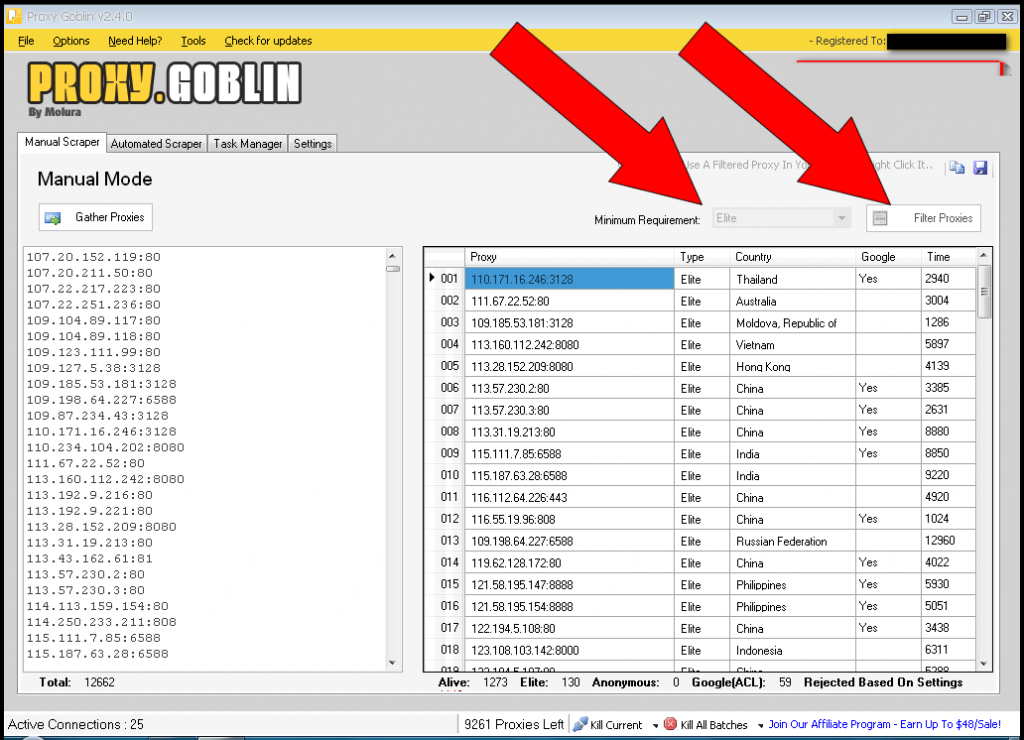Viewport: 1024px width, 740px height.
Task: Click the Proxy Goblin title bar icon
Action: tap(14, 16)
